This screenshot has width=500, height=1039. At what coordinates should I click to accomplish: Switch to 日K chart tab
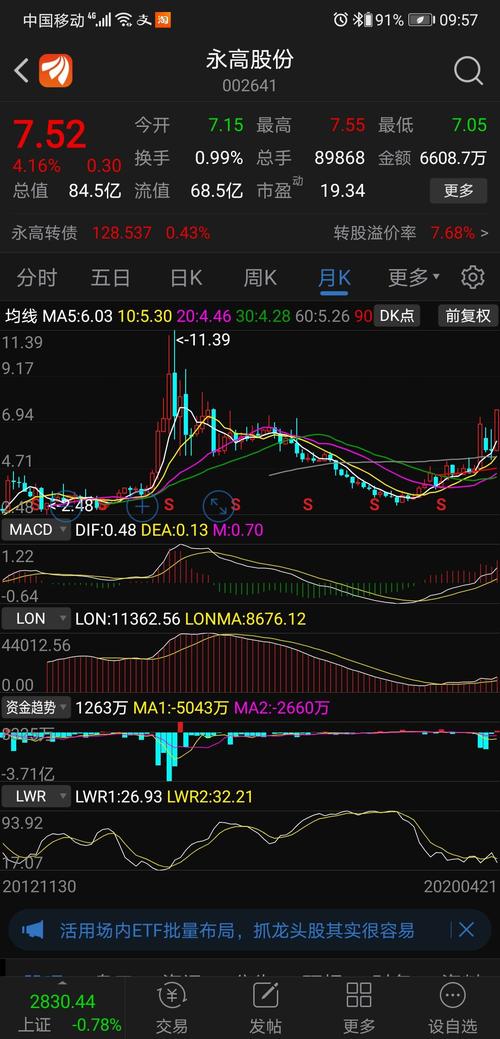(x=186, y=278)
